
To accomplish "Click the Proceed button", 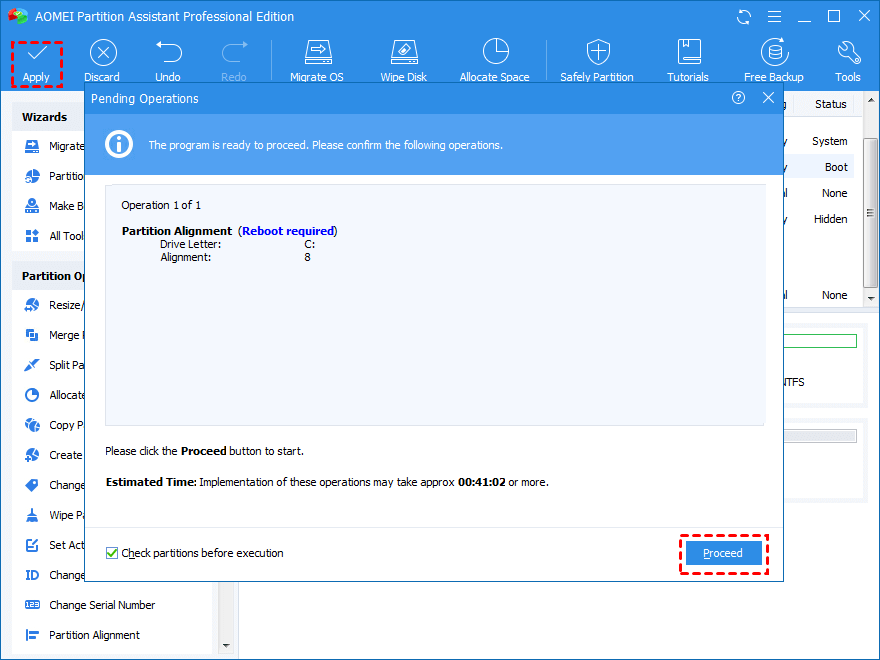I will pos(723,553).
